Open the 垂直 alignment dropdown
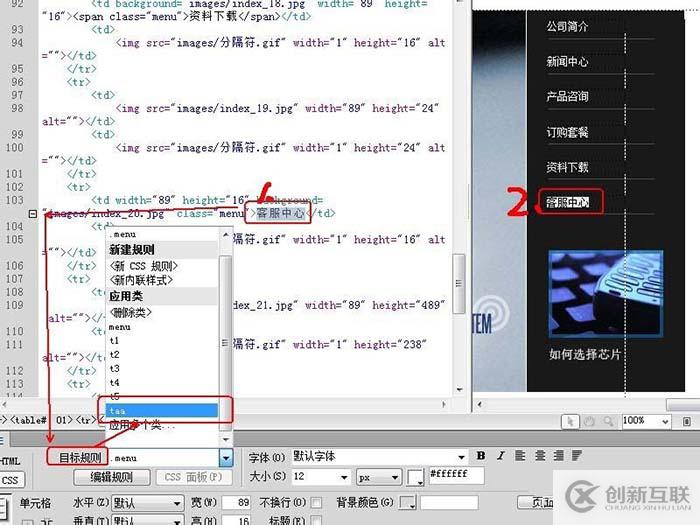The height and width of the screenshot is (525, 700). [147, 521]
